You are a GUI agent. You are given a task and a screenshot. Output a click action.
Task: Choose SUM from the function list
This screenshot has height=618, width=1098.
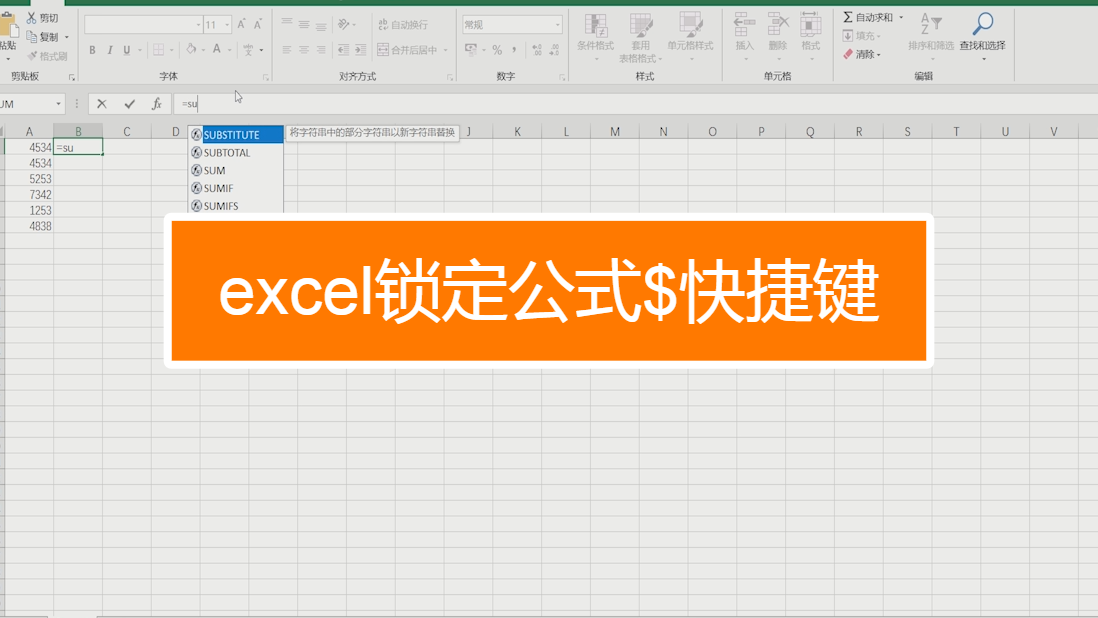236,170
